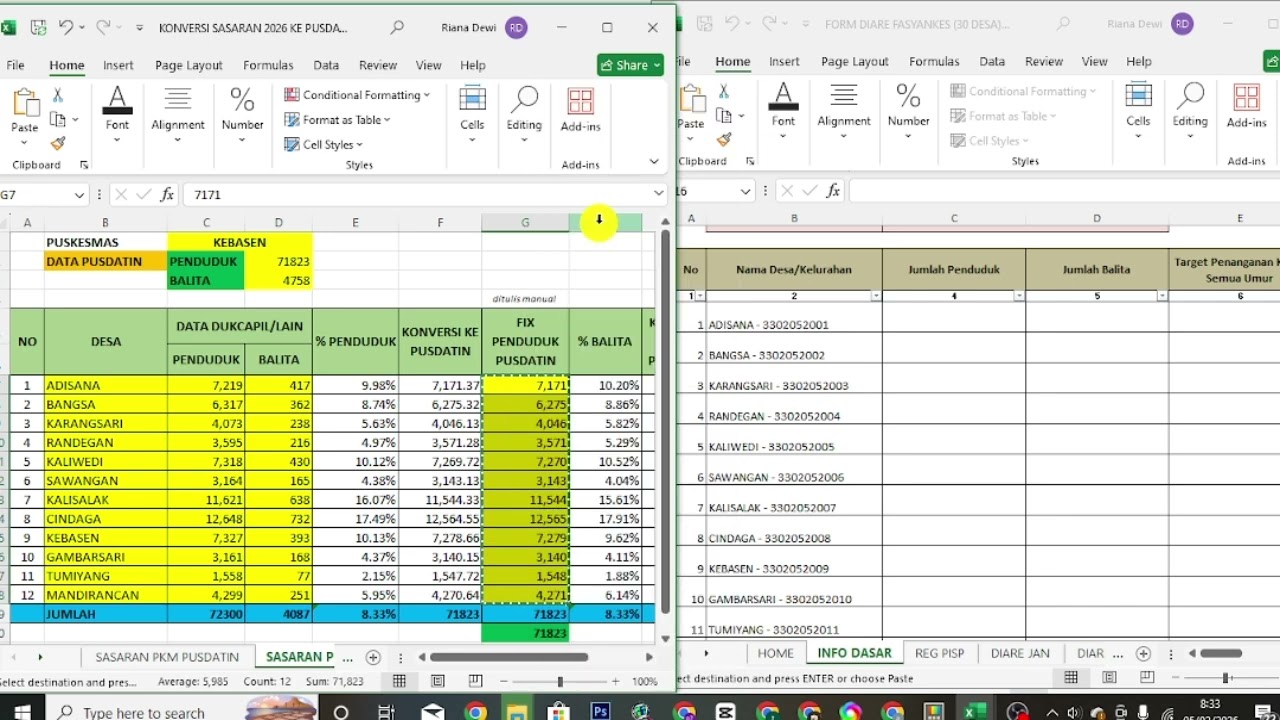Image resolution: width=1280 pixels, height=720 pixels.
Task: Click Share button in left window
Action: pos(631,65)
